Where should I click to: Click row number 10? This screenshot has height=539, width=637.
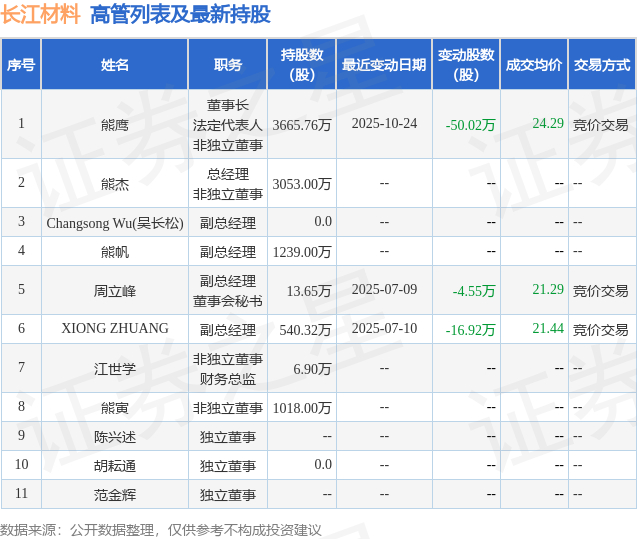click(x=21, y=464)
